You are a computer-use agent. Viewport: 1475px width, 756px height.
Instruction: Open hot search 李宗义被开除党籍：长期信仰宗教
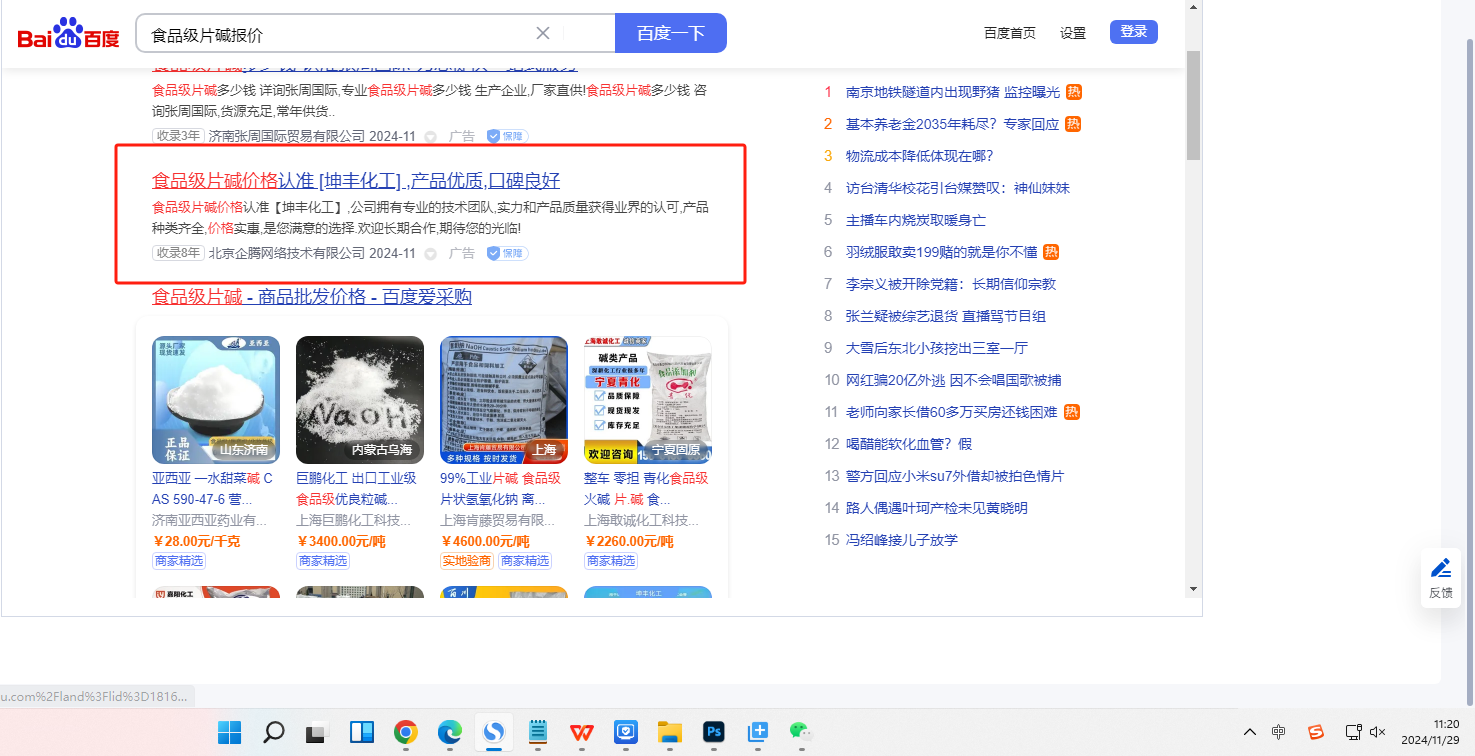[951, 284]
